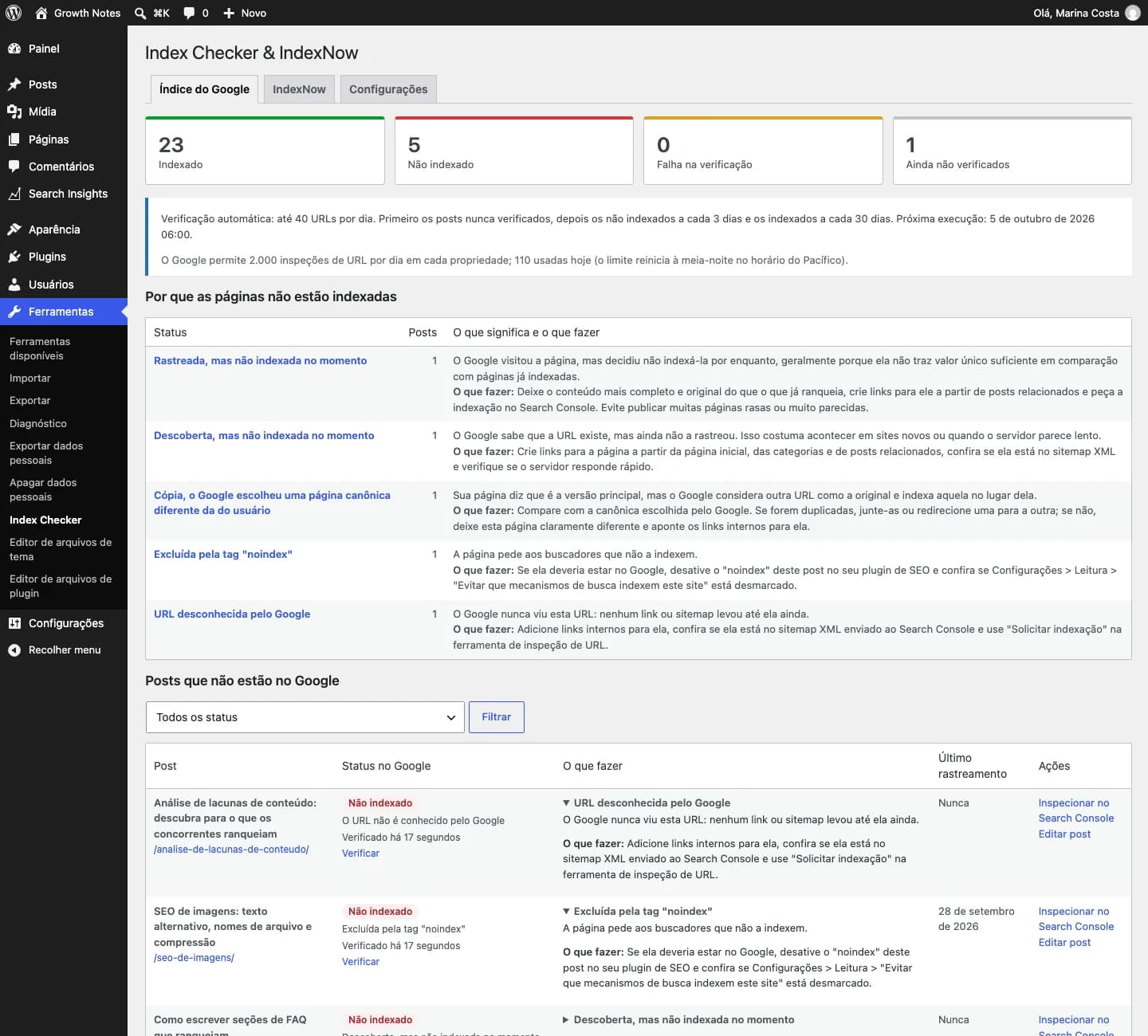
Task: Click the Configurações sliders icon in sidebar
Action: (x=14, y=623)
